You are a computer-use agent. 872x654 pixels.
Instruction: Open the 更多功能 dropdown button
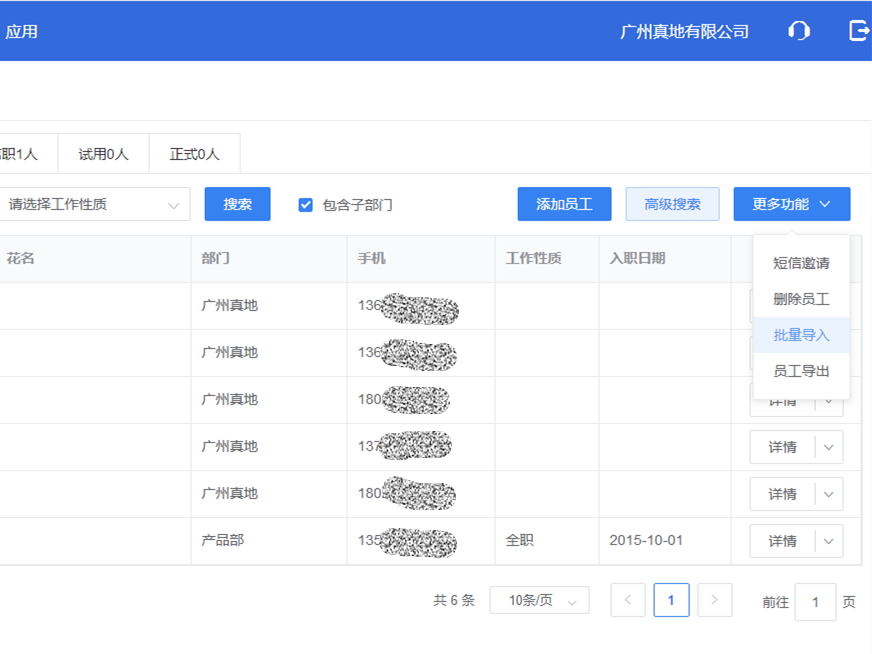pyautogui.click(x=791, y=204)
